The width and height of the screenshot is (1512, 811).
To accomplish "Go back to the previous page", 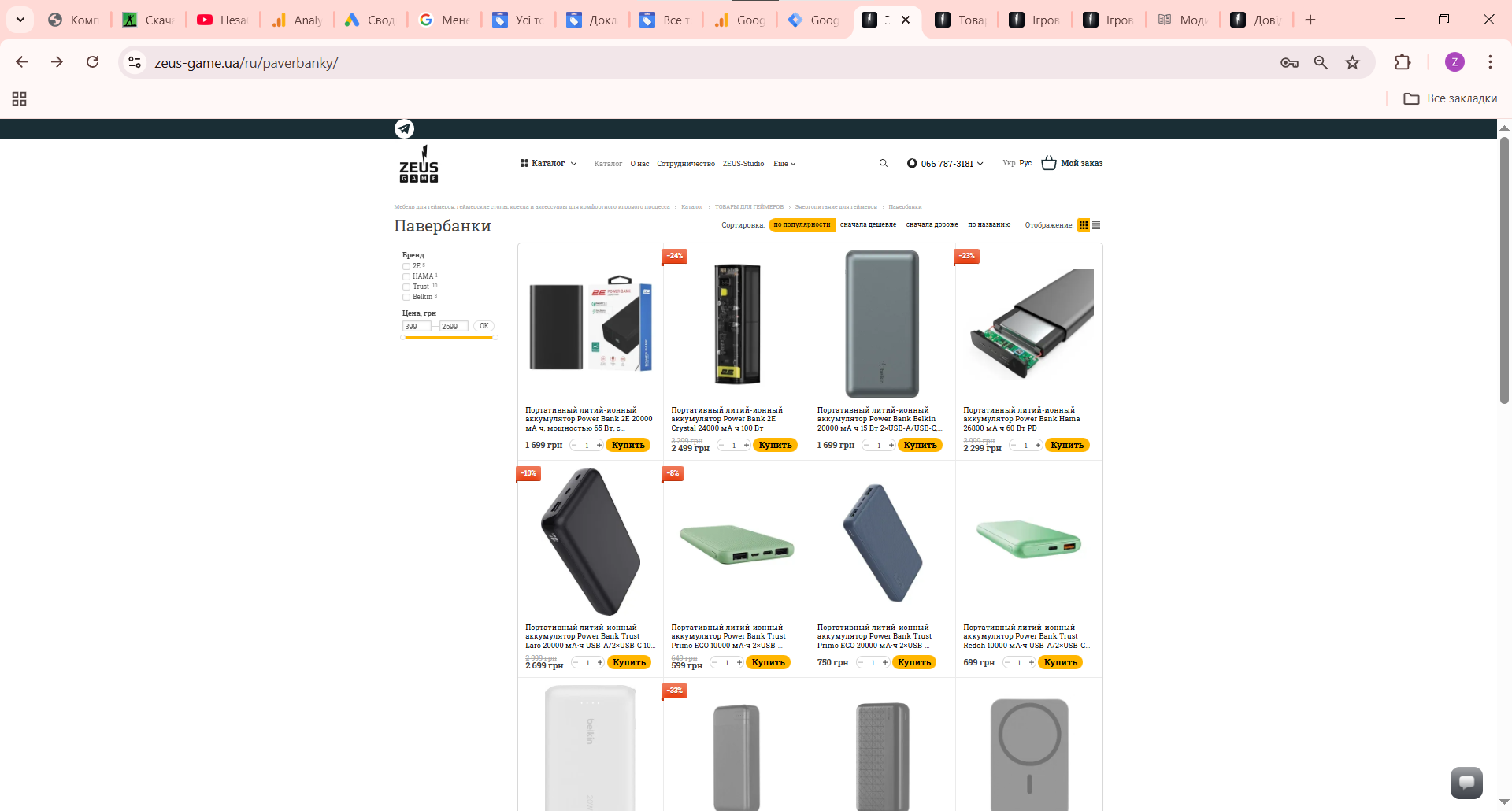I will (22, 62).
